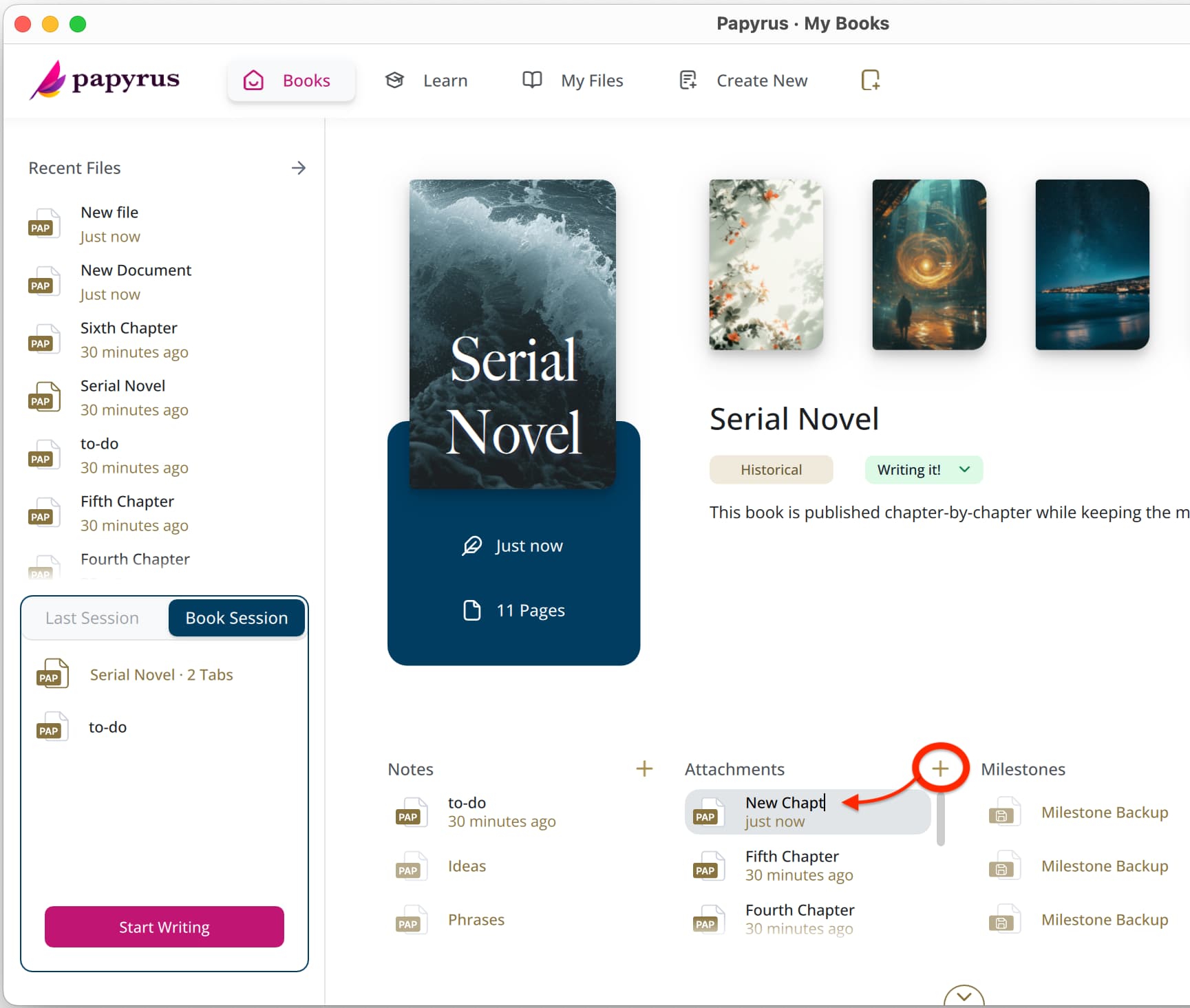Click the papyrus feather logo
The height and width of the screenshot is (1008, 1190).
[48, 81]
